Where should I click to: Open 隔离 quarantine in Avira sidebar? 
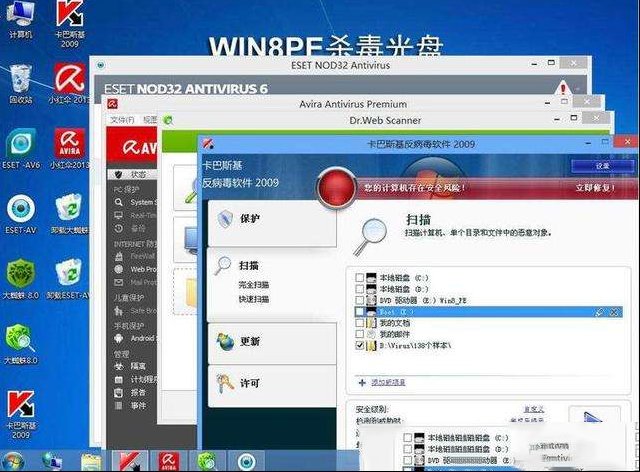pyautogui.click(x=131, y=366)
